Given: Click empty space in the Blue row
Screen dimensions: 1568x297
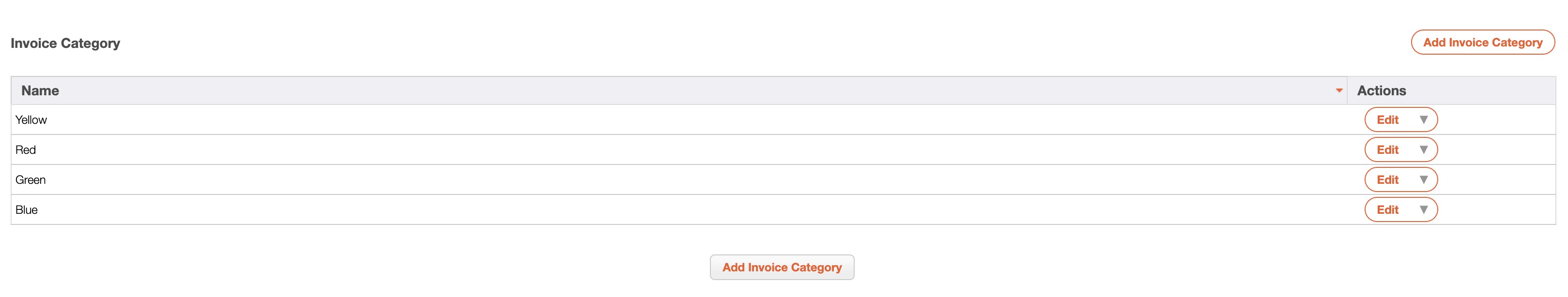Looking at the screenshot, I should point(670,210).
